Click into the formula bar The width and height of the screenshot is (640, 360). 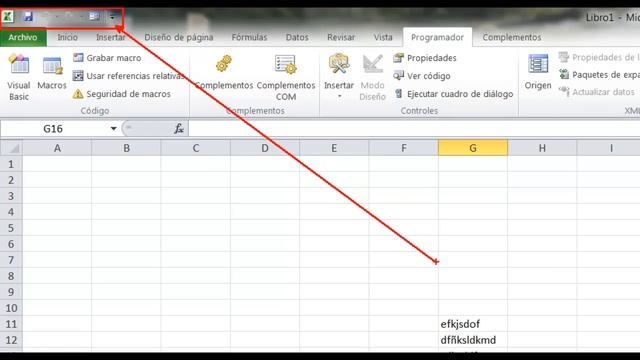[x=414, y=129]
